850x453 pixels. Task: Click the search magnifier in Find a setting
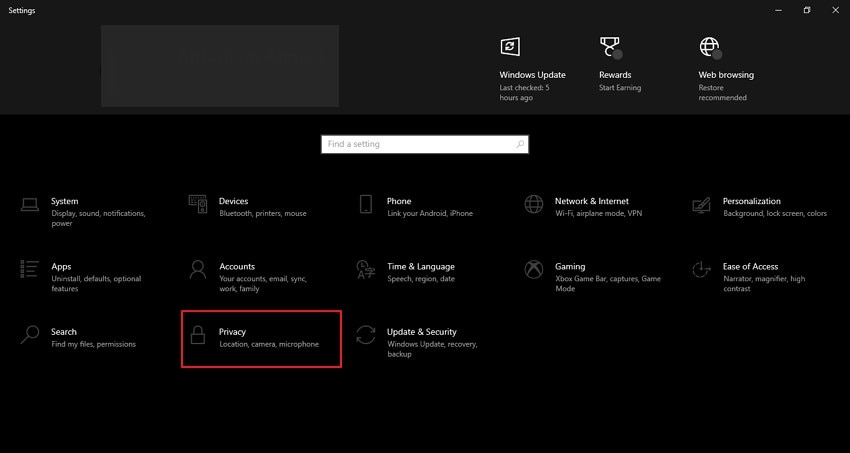(x=520, y=144)
